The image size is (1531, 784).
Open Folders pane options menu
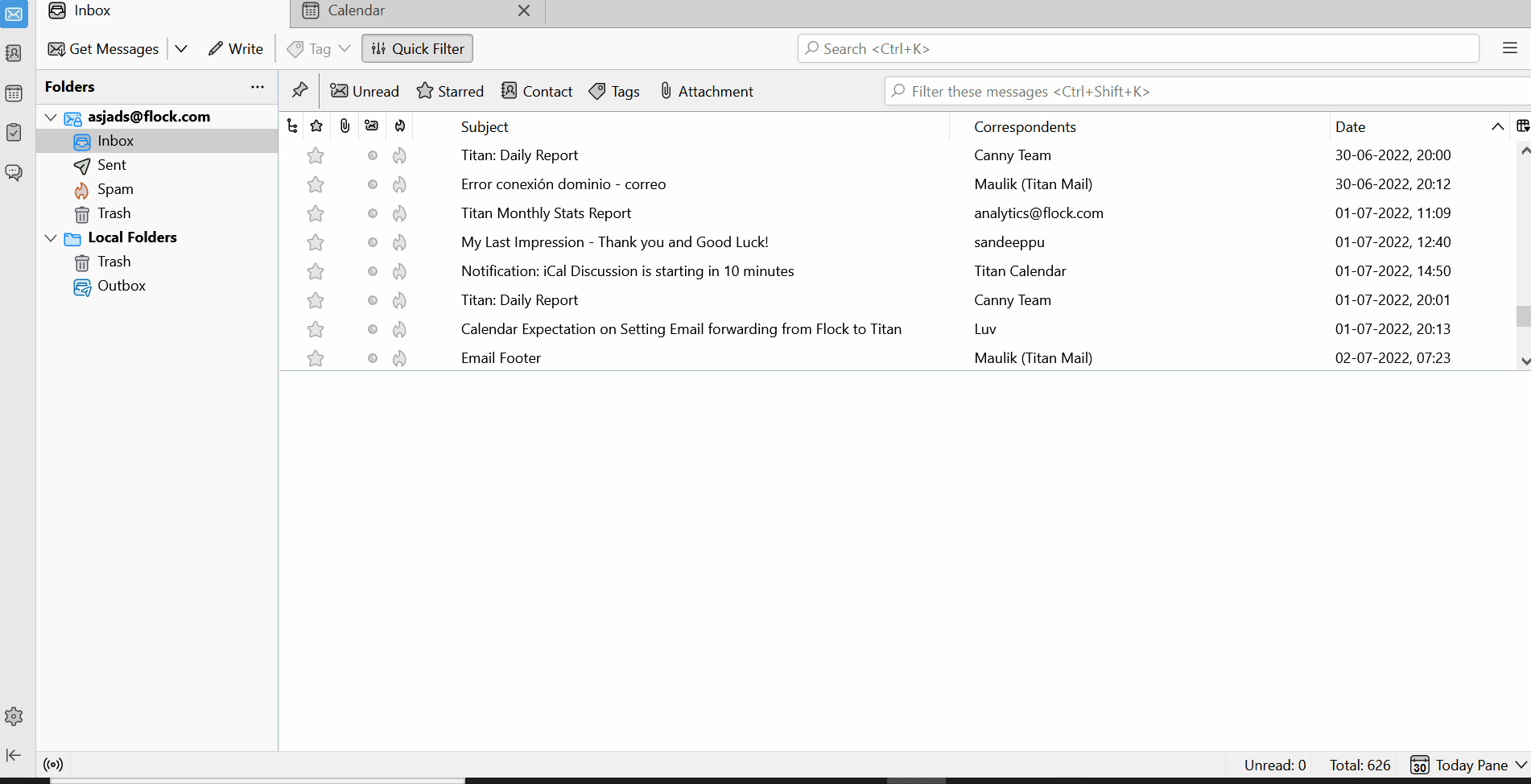(258, 87)
